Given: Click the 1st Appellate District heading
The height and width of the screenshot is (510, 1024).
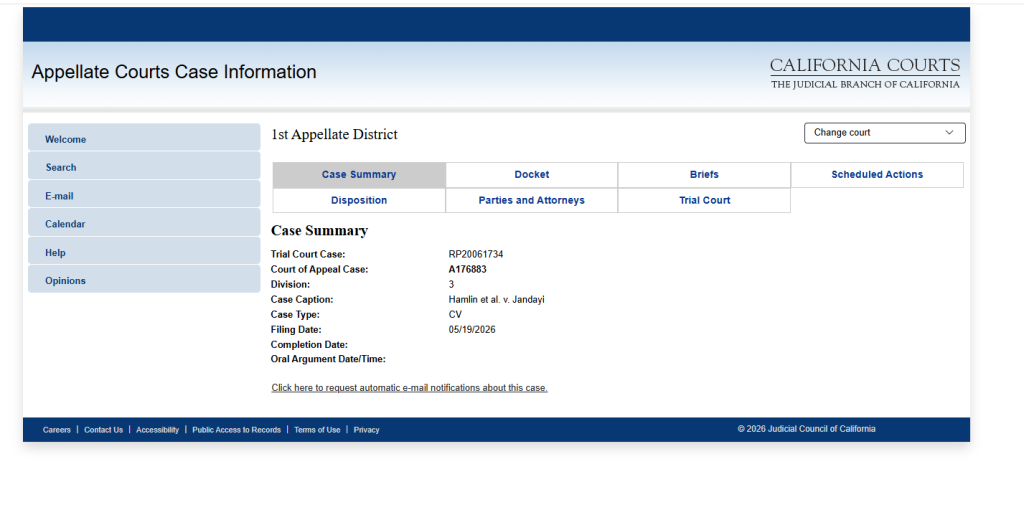Looking at the screenshot, I should pos(334,135).
